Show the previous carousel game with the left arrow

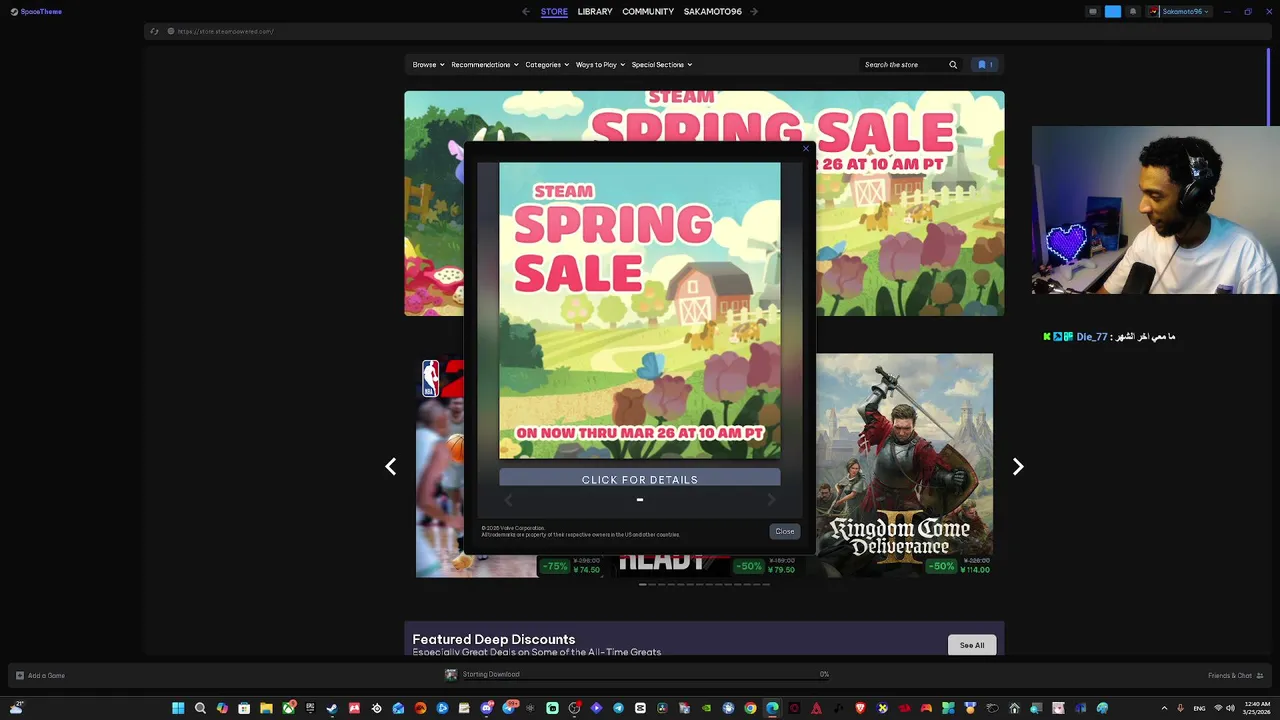point(391,467)
